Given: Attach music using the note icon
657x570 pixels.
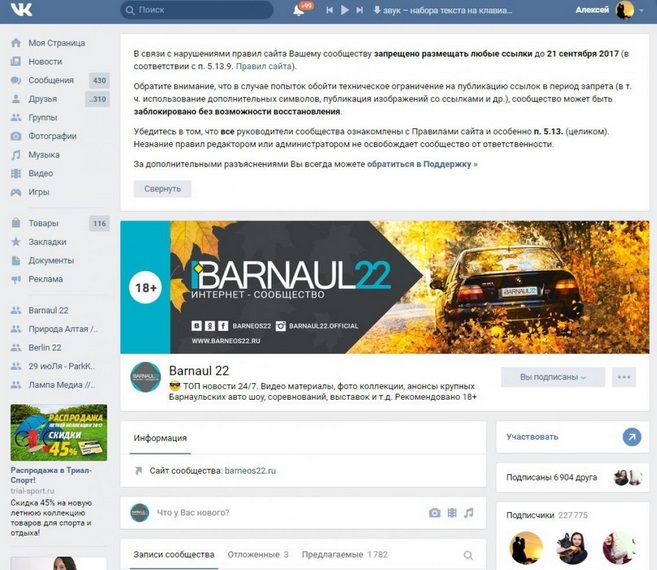Looking at the screenshot, I should 469,513.
